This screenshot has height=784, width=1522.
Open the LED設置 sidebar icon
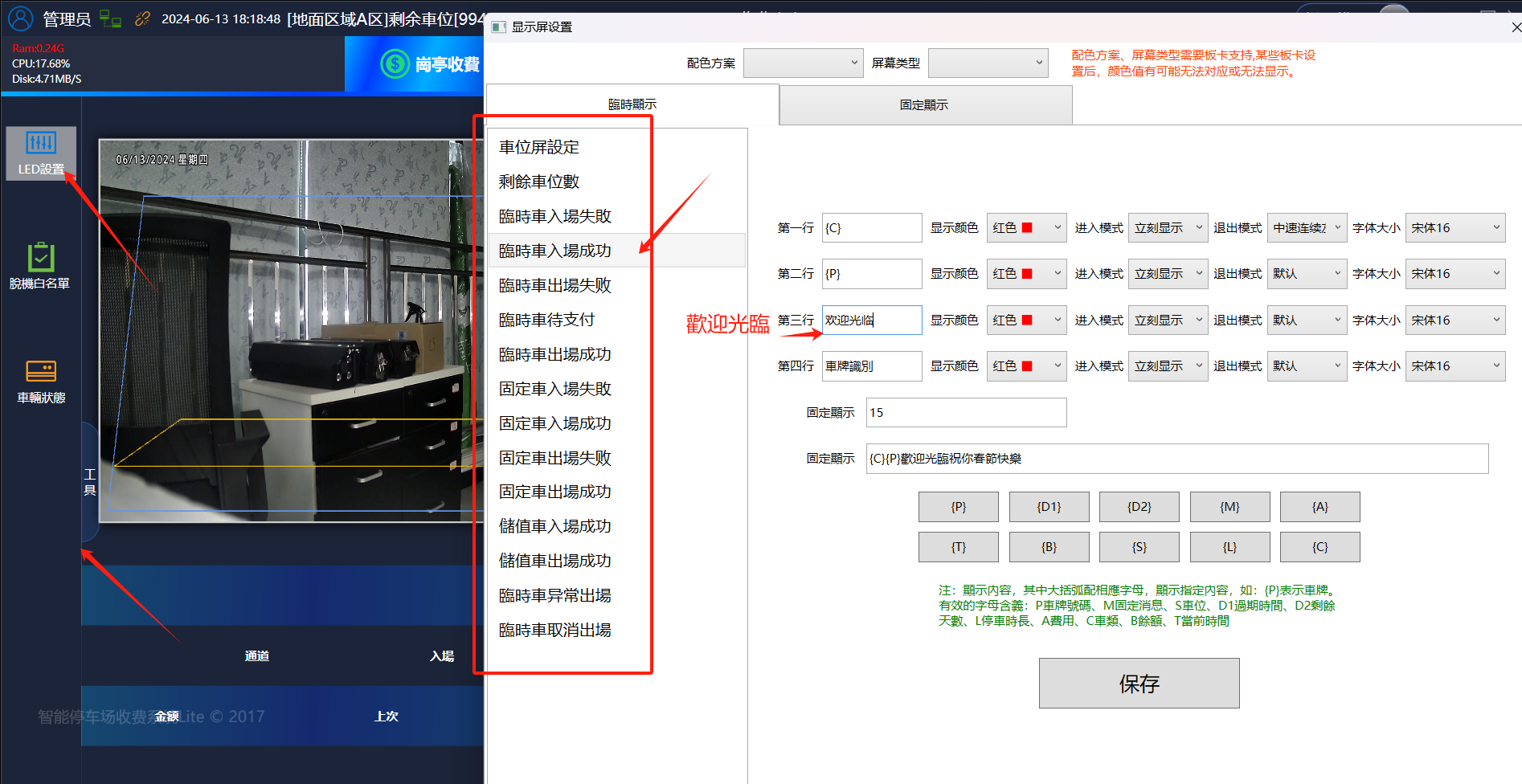click(x=41, y=153)
